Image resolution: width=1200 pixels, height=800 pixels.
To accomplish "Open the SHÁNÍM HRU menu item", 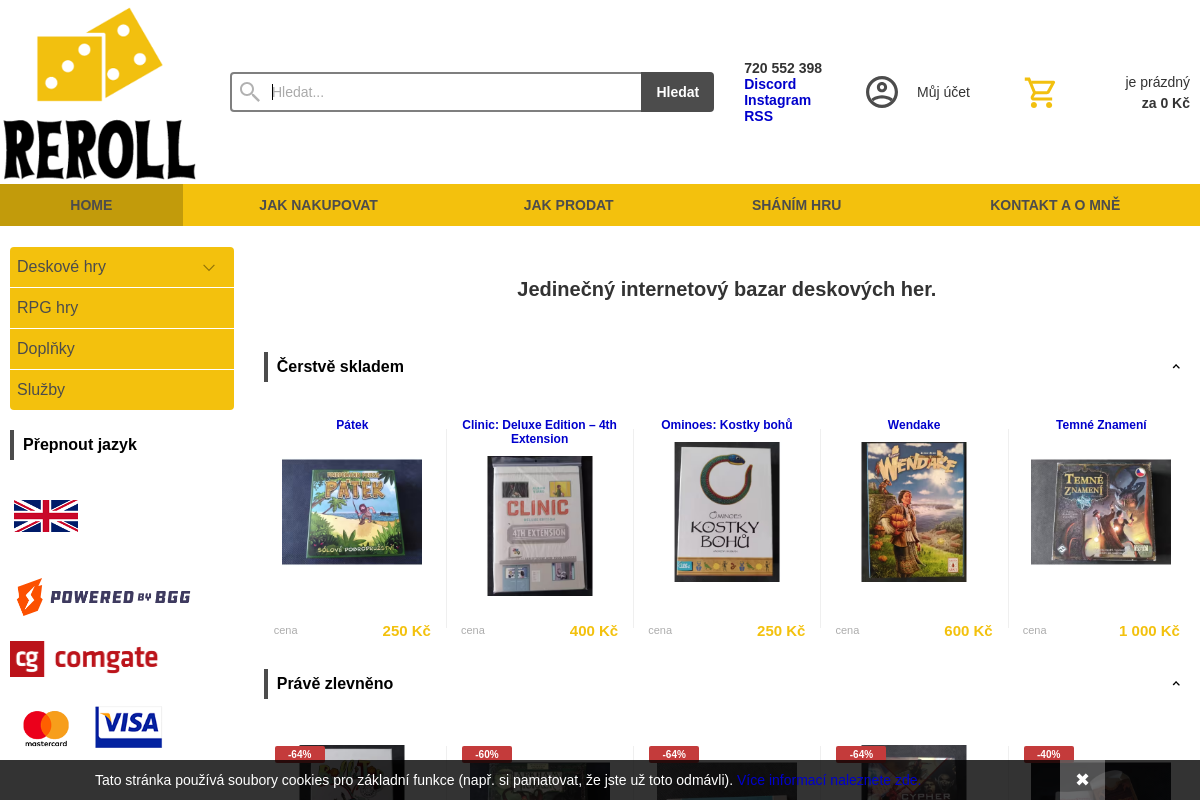I will [x=796, y=205].
